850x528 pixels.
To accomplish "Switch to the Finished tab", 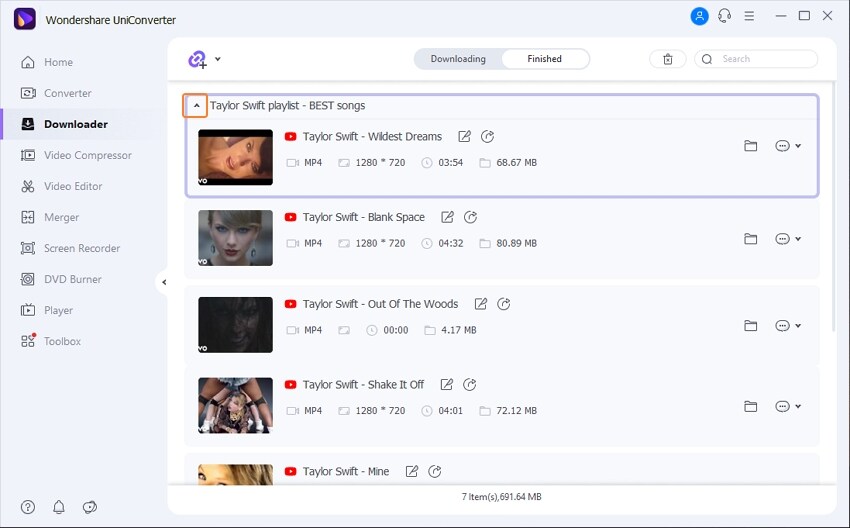I will point(544,59).
